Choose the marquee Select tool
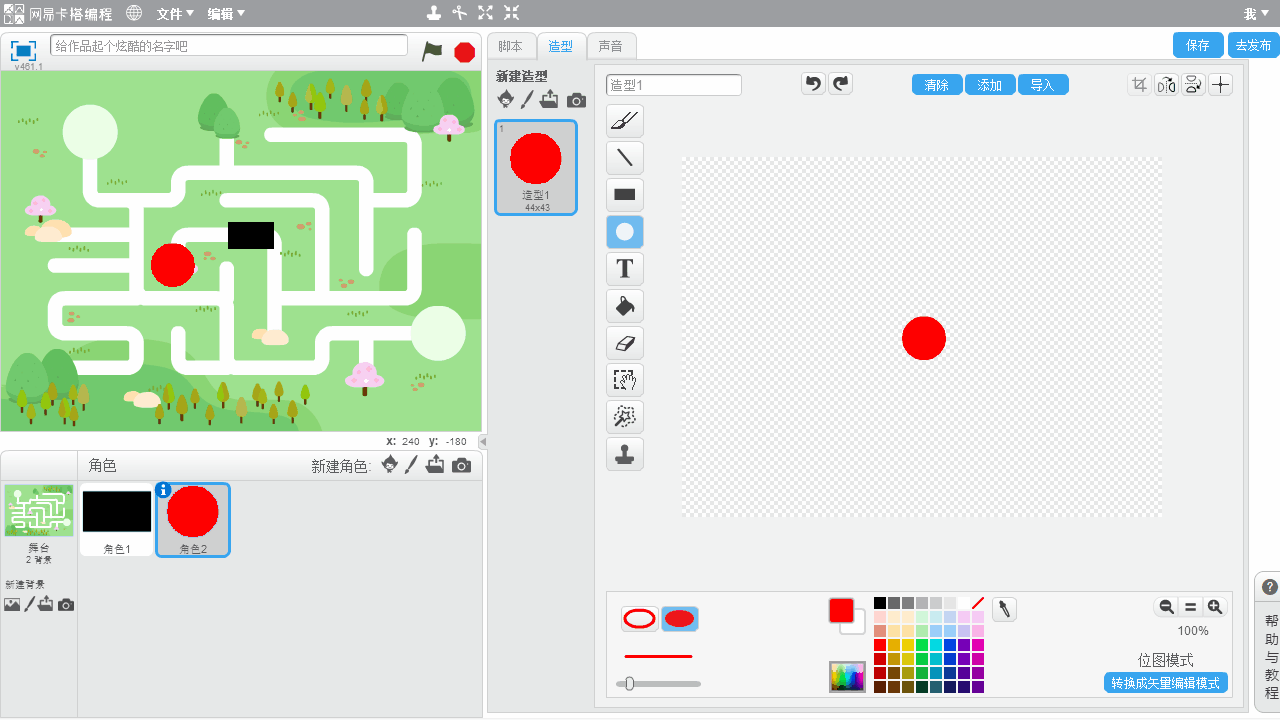Image resolution: width=1280 pixels, height=720 pixels. point(625,380)
